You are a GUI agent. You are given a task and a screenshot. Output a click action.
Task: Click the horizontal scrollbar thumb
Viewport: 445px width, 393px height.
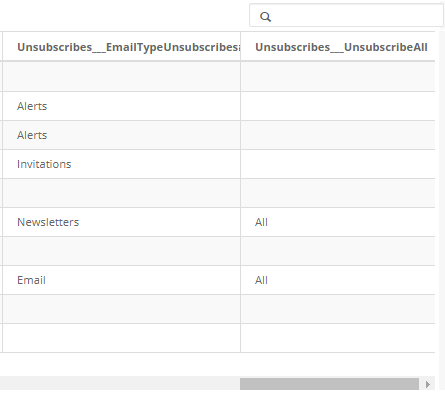(x=329, y=384)
